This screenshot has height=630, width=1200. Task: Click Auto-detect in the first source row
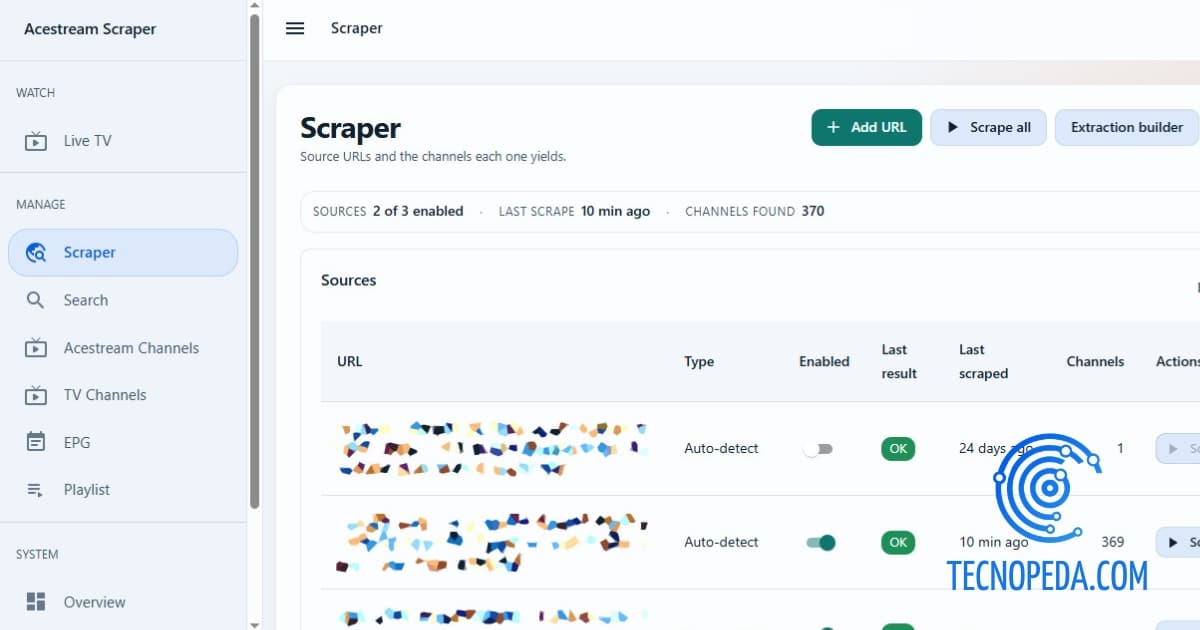[x=721, y=449]
